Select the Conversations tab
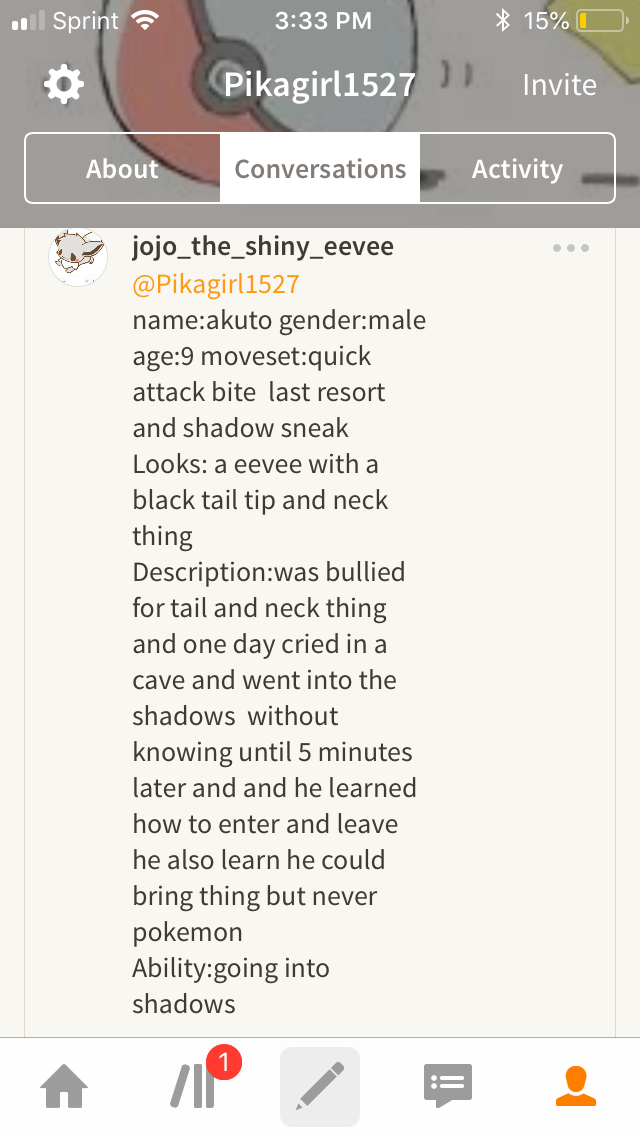The height and width of the screenshot is (1136, 640). point(320,168)
